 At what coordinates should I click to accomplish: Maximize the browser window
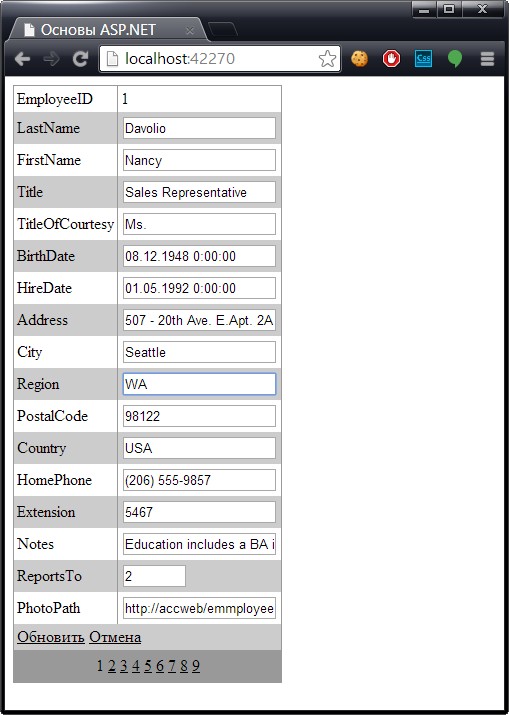coord(449,10)
